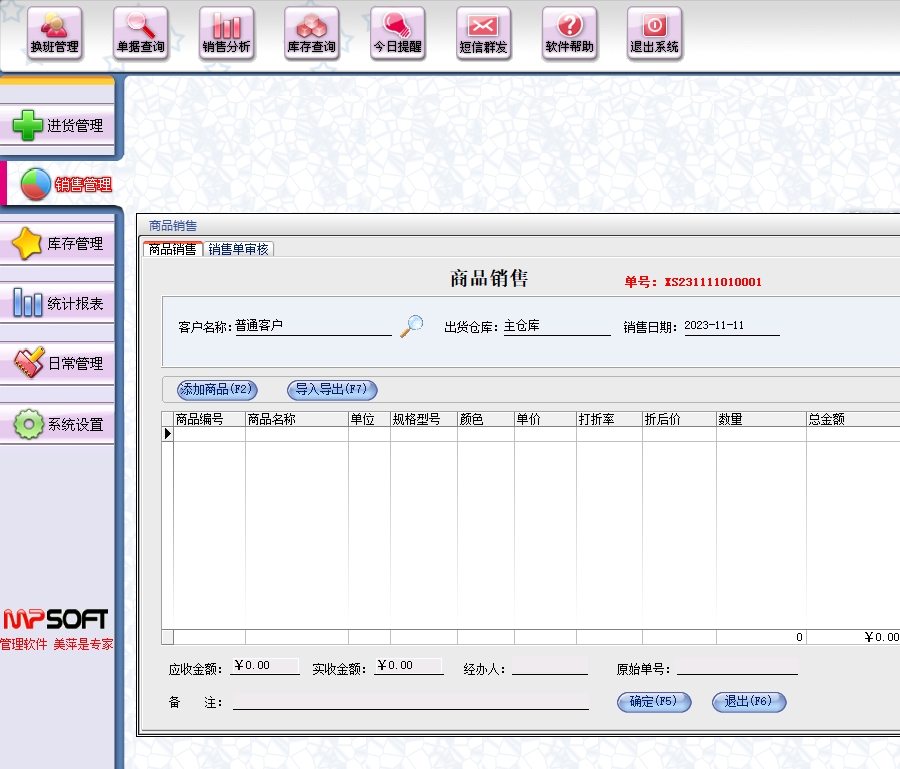Click 退出系统 exit system icon

click(x=655, y=33)
